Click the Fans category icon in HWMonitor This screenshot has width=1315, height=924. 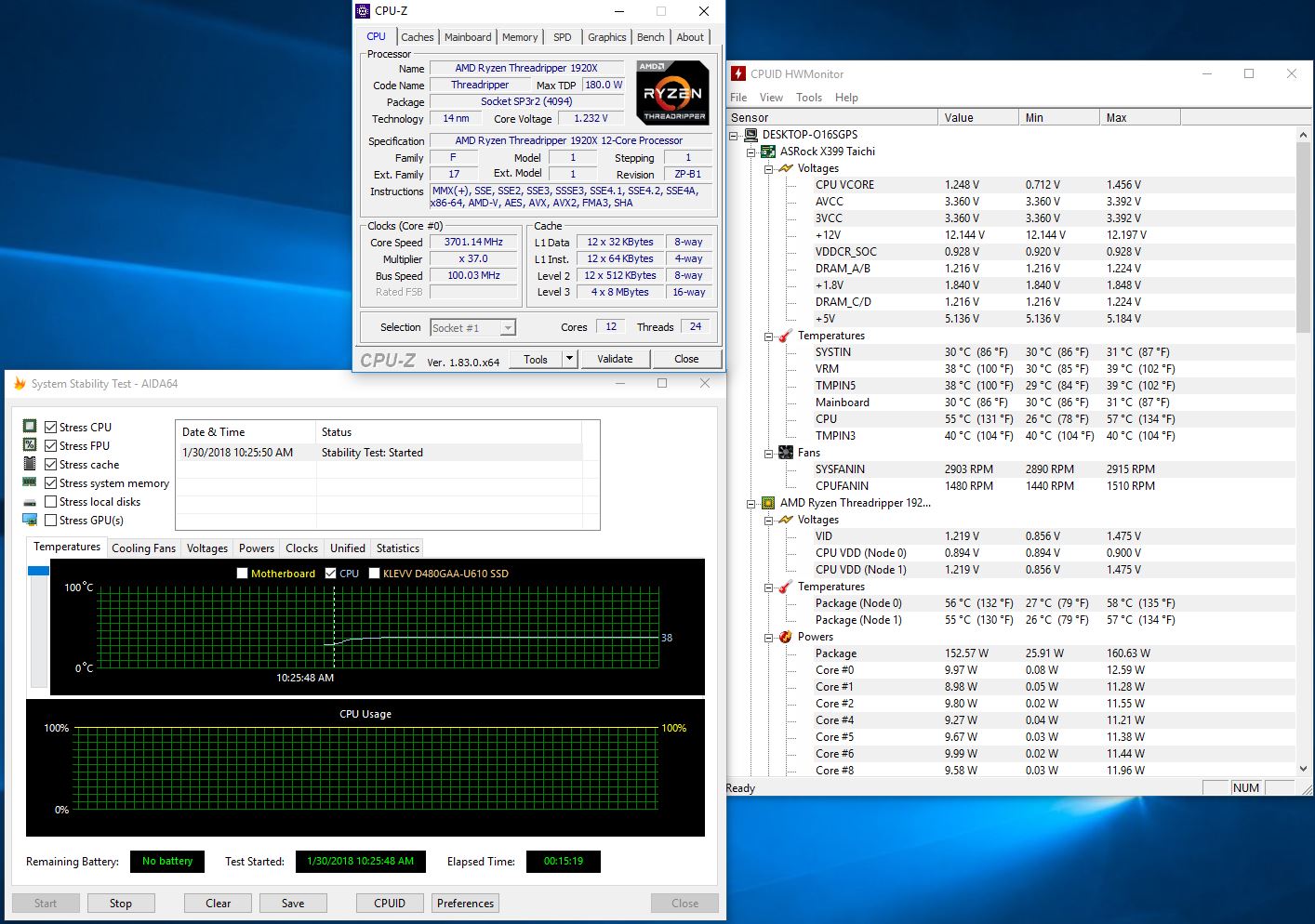click(x=786, y=453)
